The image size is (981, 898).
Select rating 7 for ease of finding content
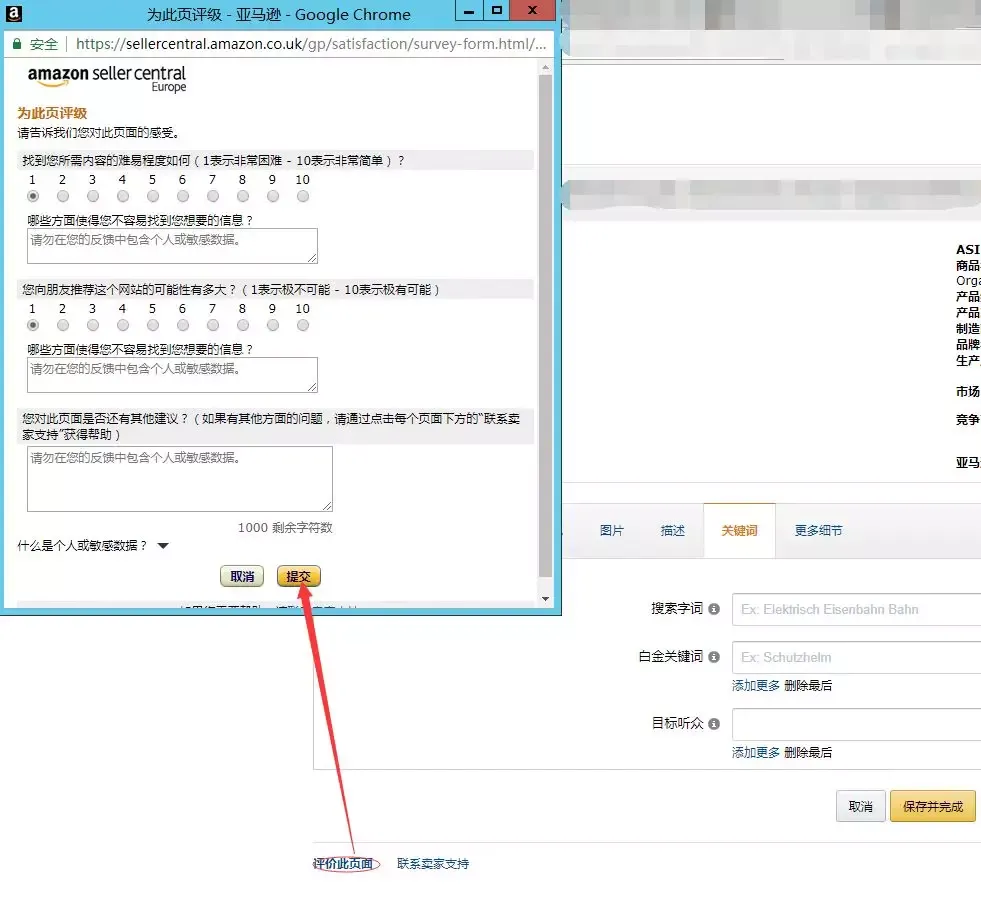click(x=213, y=196)
